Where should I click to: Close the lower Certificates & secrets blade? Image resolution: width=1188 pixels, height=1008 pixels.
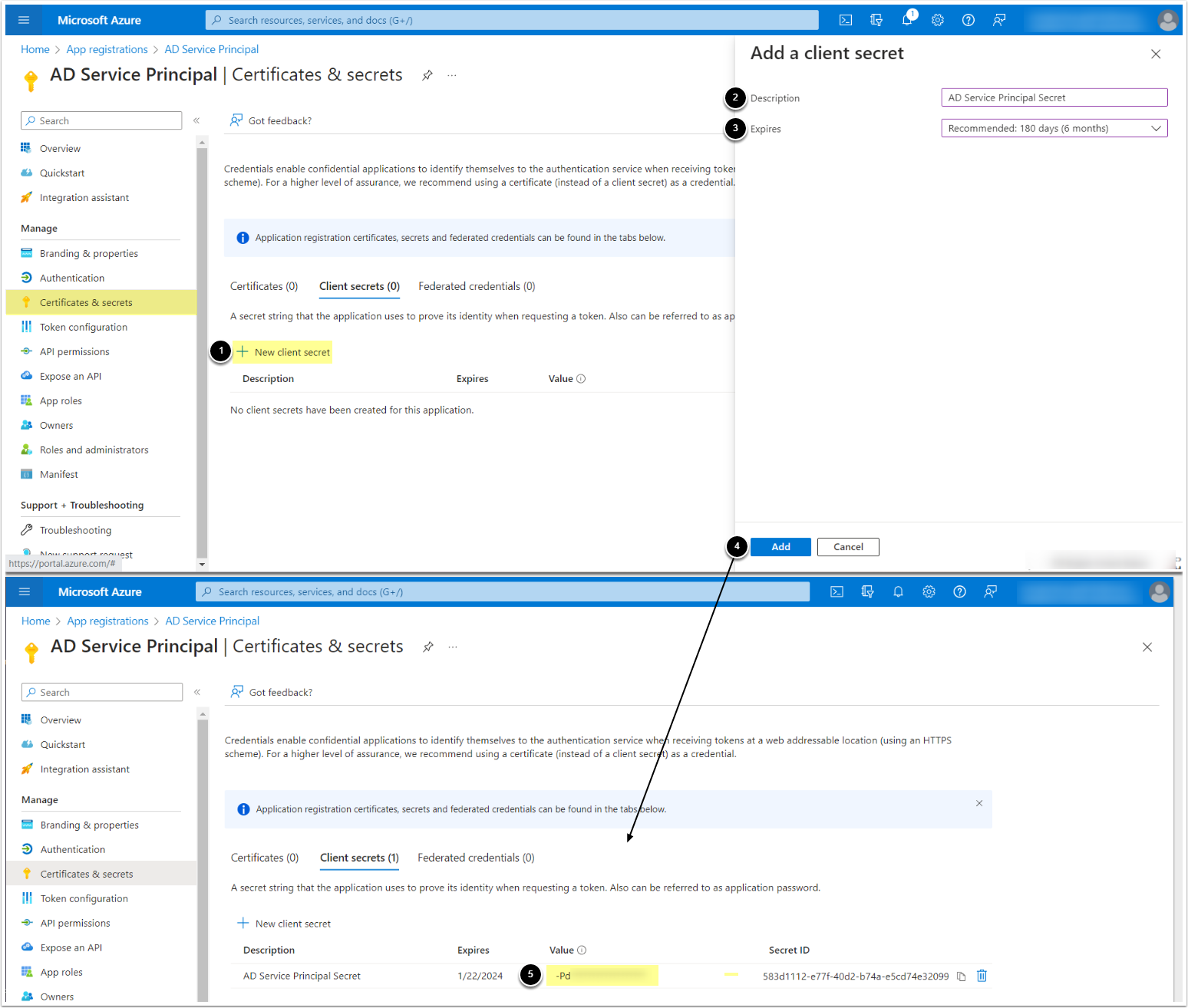[x=1147, y=647]
